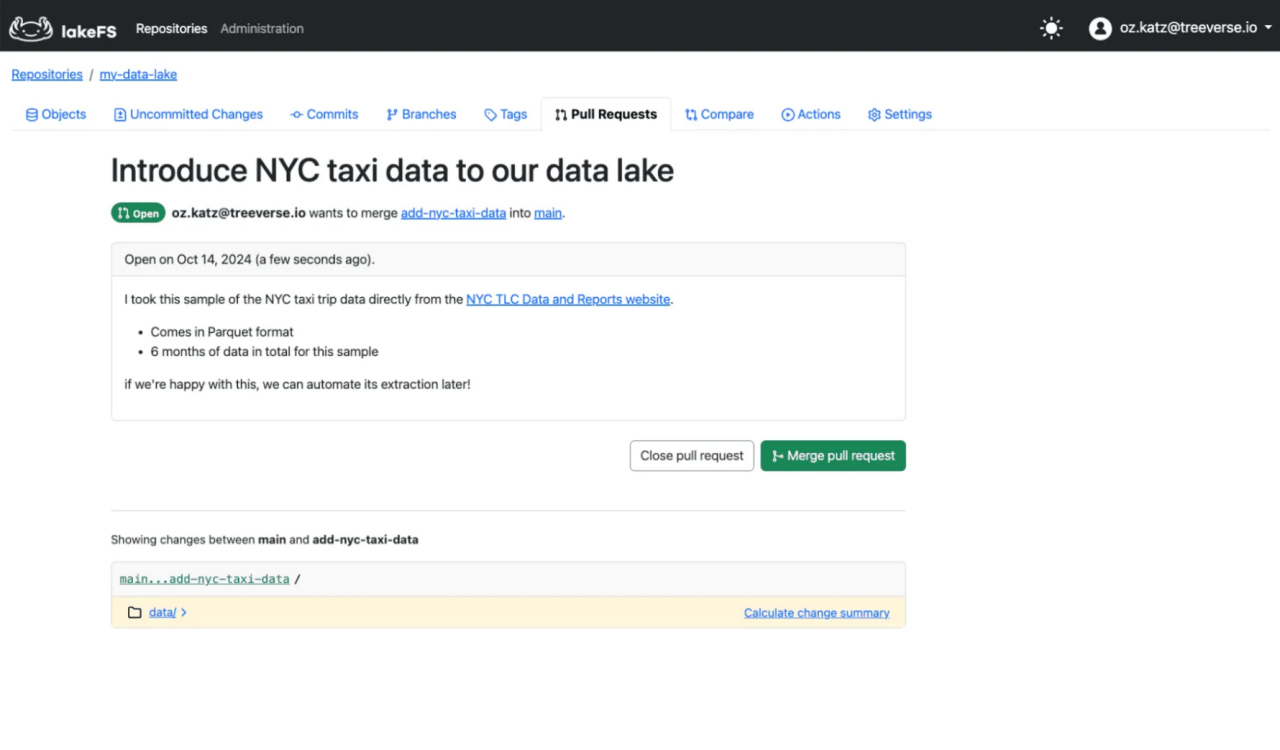Click the Branches fork icon

click(391, 114)
